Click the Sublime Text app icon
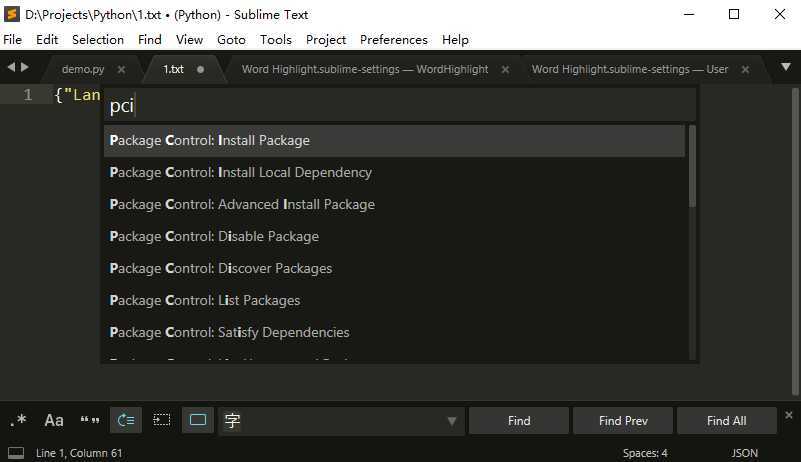 (x=11, y=14)
